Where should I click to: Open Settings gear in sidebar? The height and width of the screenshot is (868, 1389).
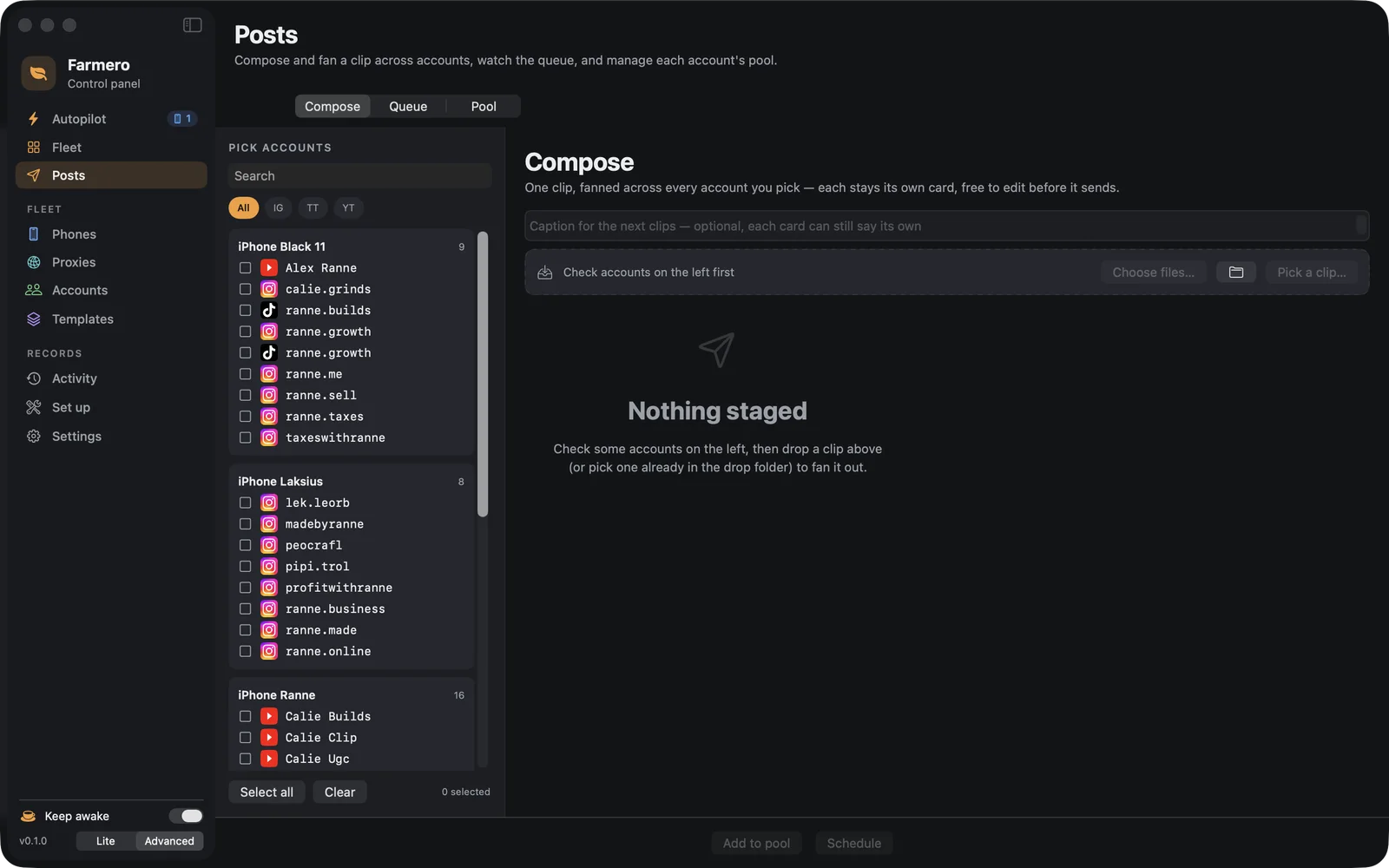click(34, 437)
